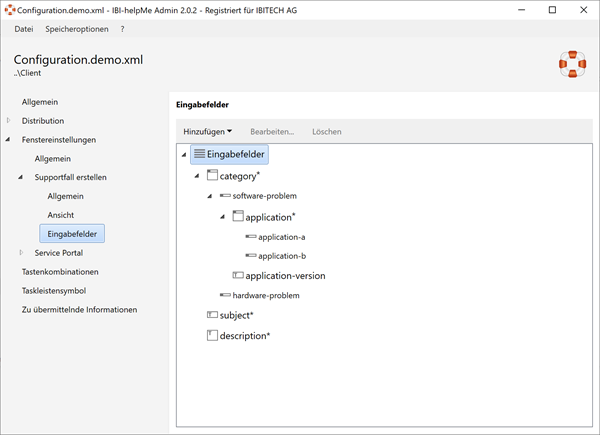600x435 pixels.
Task: Select the category* field label
Action: (x=240, y=176)
